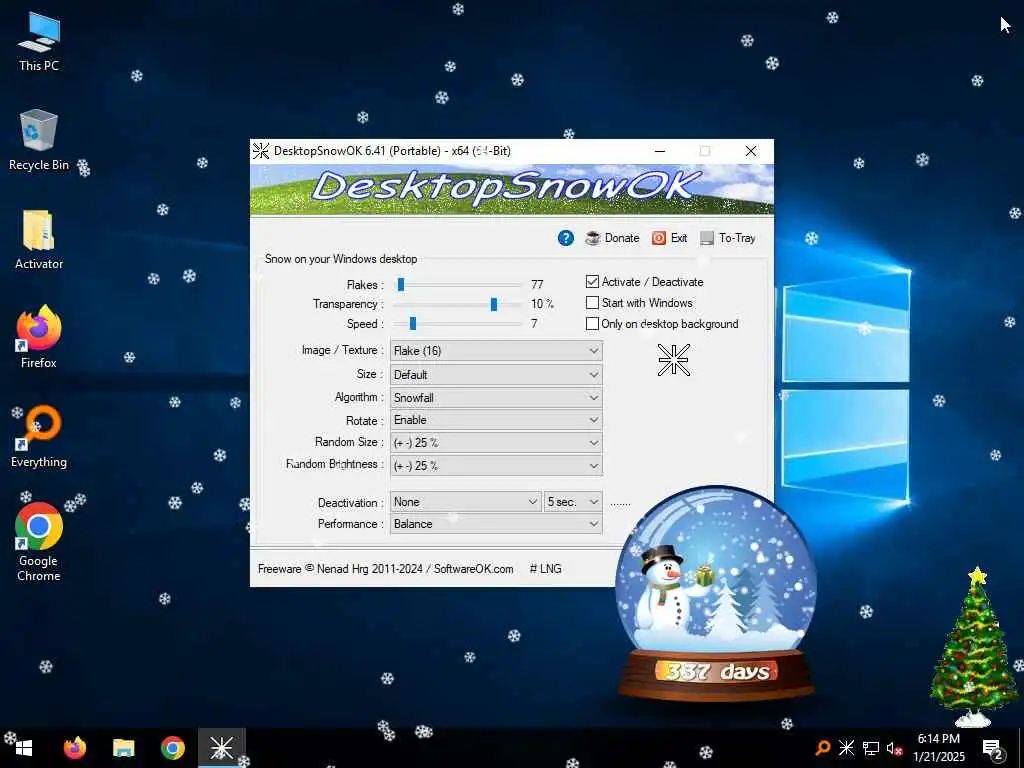Open the network tray icon
The image size is (1024, 768).
(871, 748)
